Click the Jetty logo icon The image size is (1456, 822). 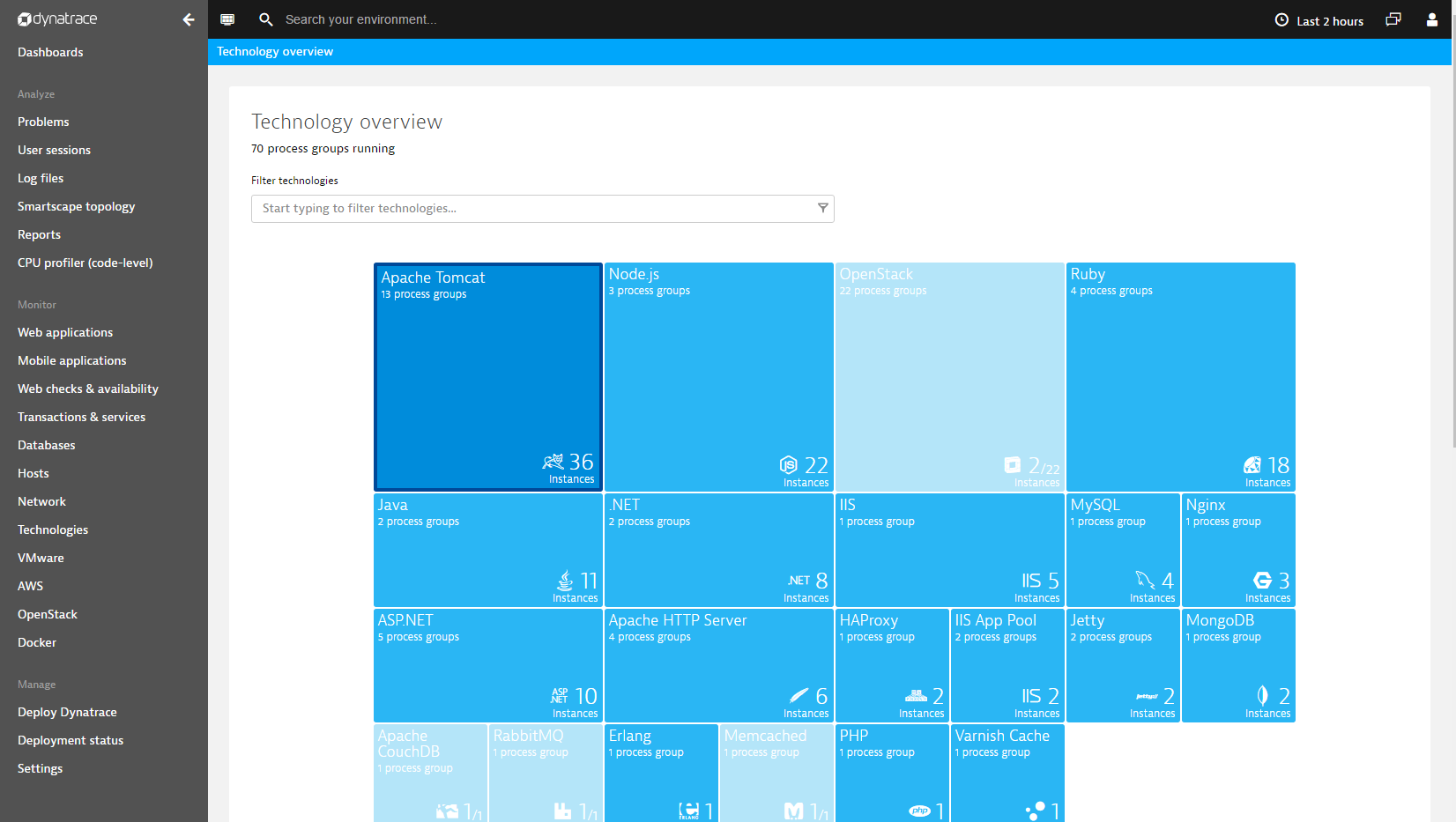1147,696
